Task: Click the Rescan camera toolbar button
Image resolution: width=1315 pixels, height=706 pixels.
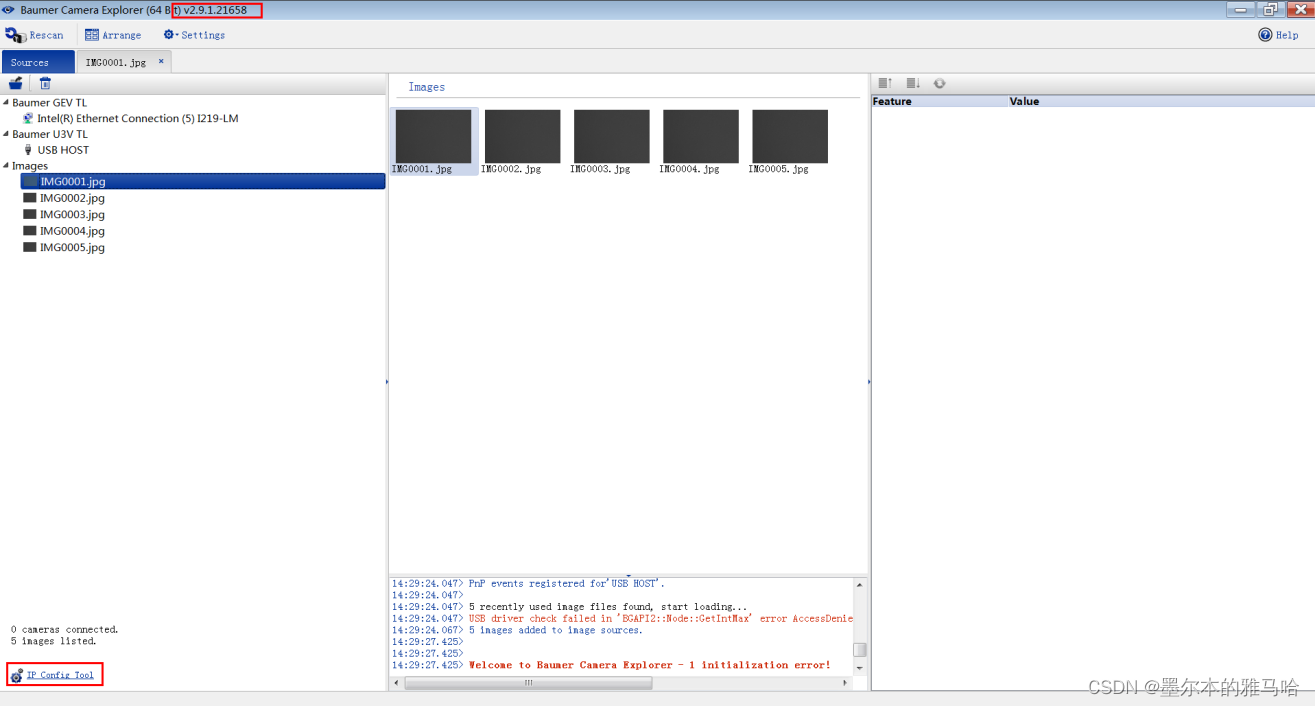Action: point(34,35)
